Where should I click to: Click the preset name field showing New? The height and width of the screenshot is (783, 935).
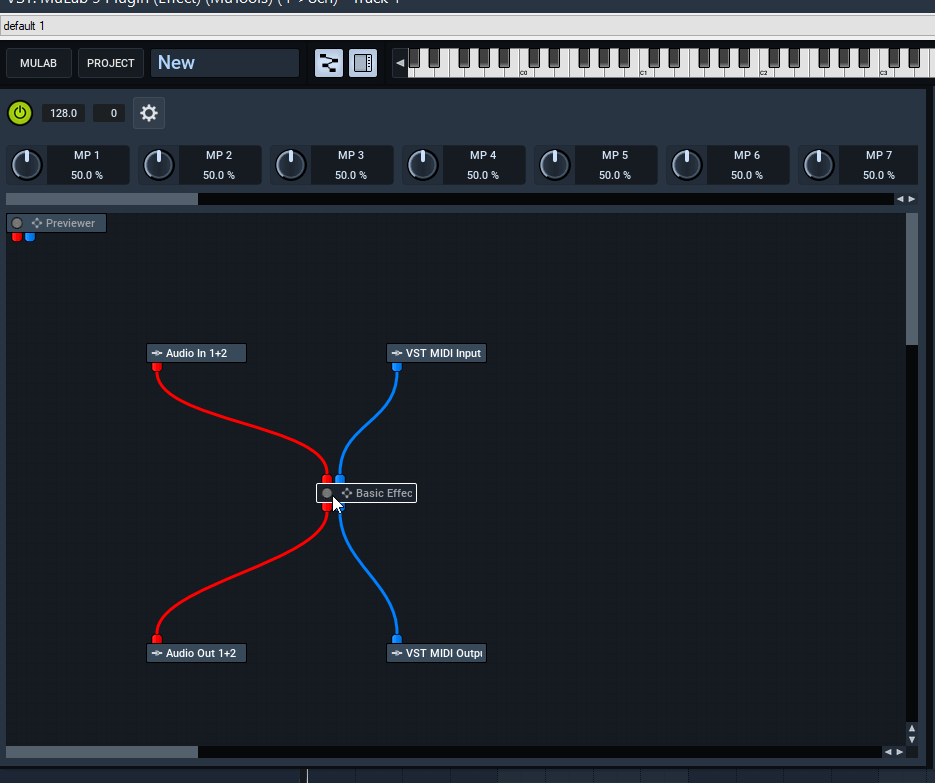(225, 63)
